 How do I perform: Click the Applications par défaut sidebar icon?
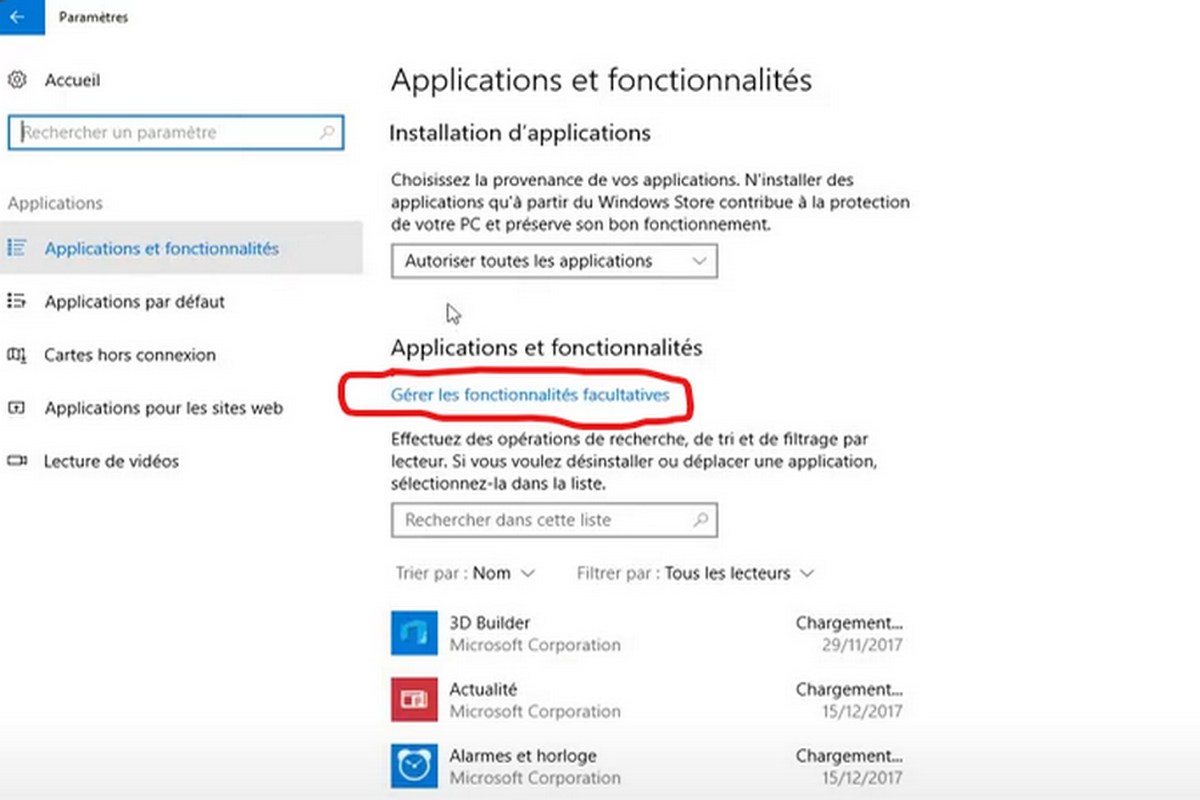16,301
